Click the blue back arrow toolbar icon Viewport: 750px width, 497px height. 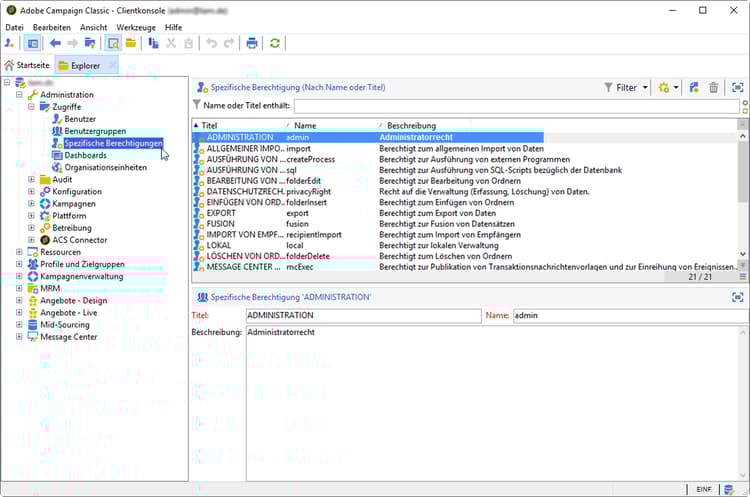55,44
